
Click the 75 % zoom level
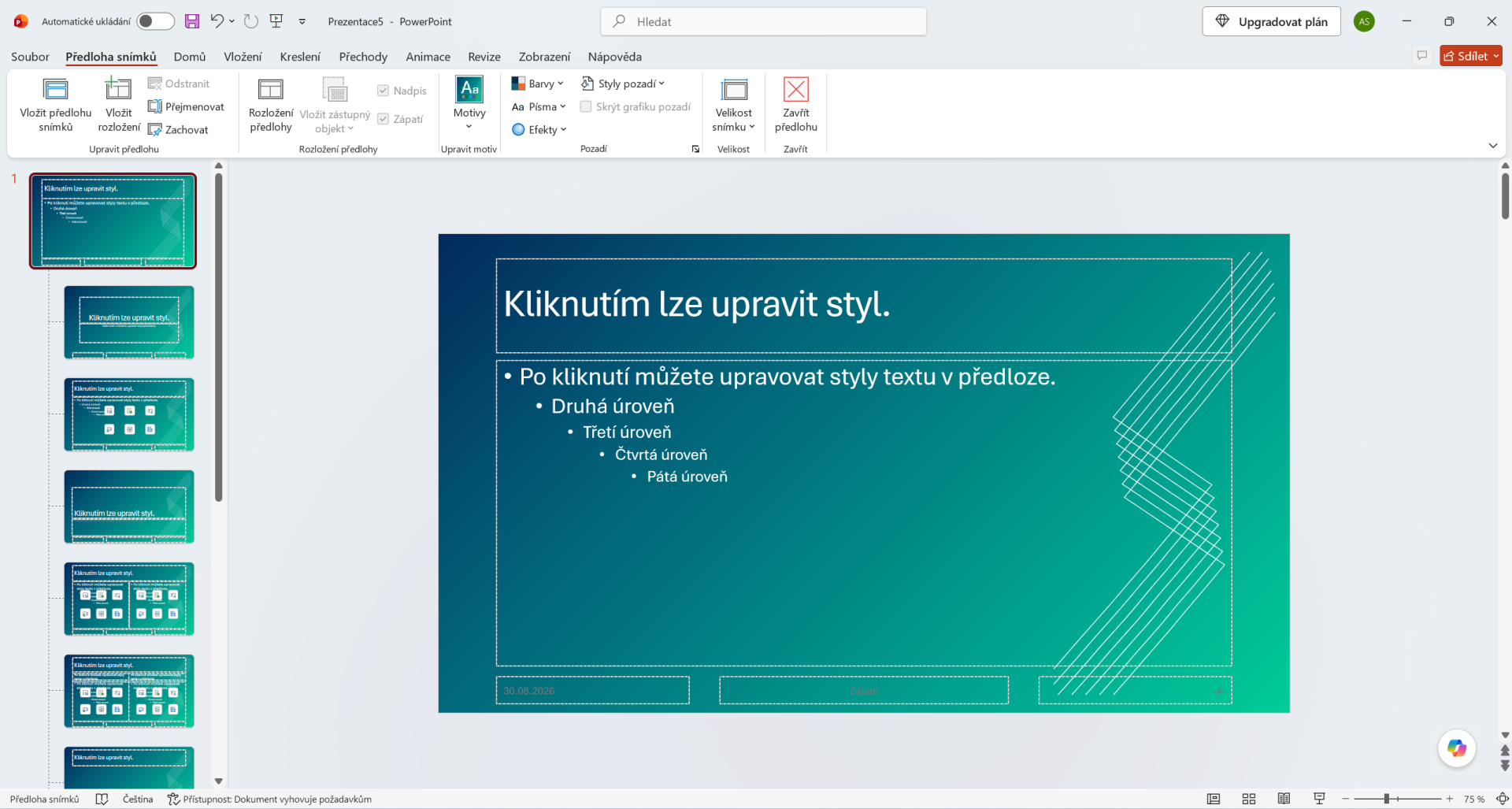click(1474, 799)
